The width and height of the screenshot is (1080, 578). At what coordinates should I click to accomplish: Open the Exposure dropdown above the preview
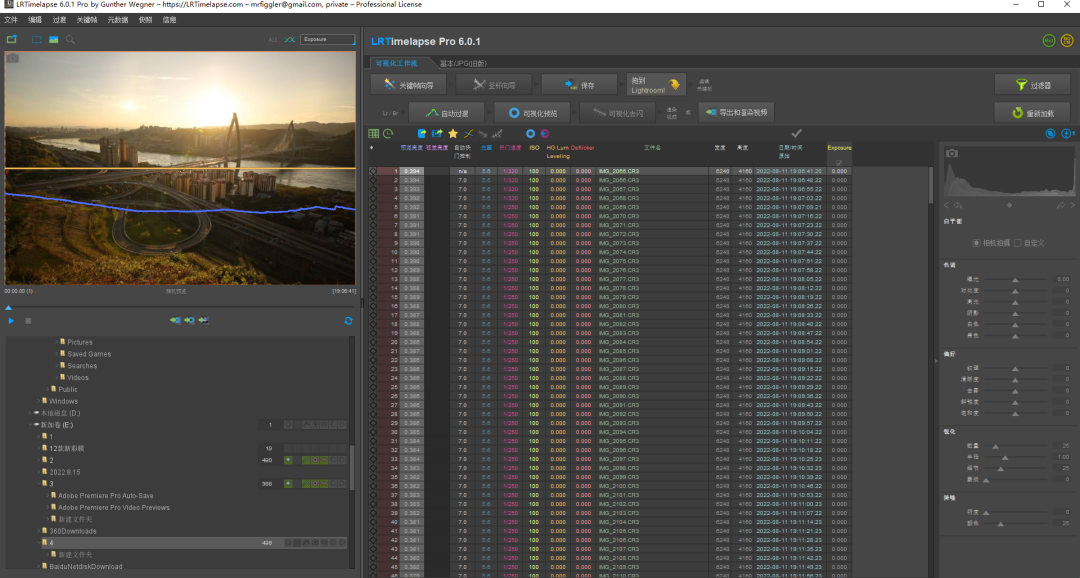tap(328, 40)
